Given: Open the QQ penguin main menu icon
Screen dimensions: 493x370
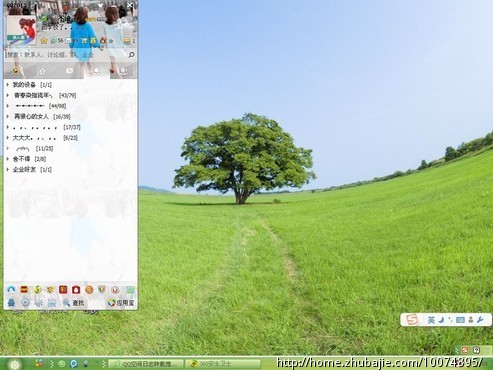Looking at the screenshot, I should [11, 303].
